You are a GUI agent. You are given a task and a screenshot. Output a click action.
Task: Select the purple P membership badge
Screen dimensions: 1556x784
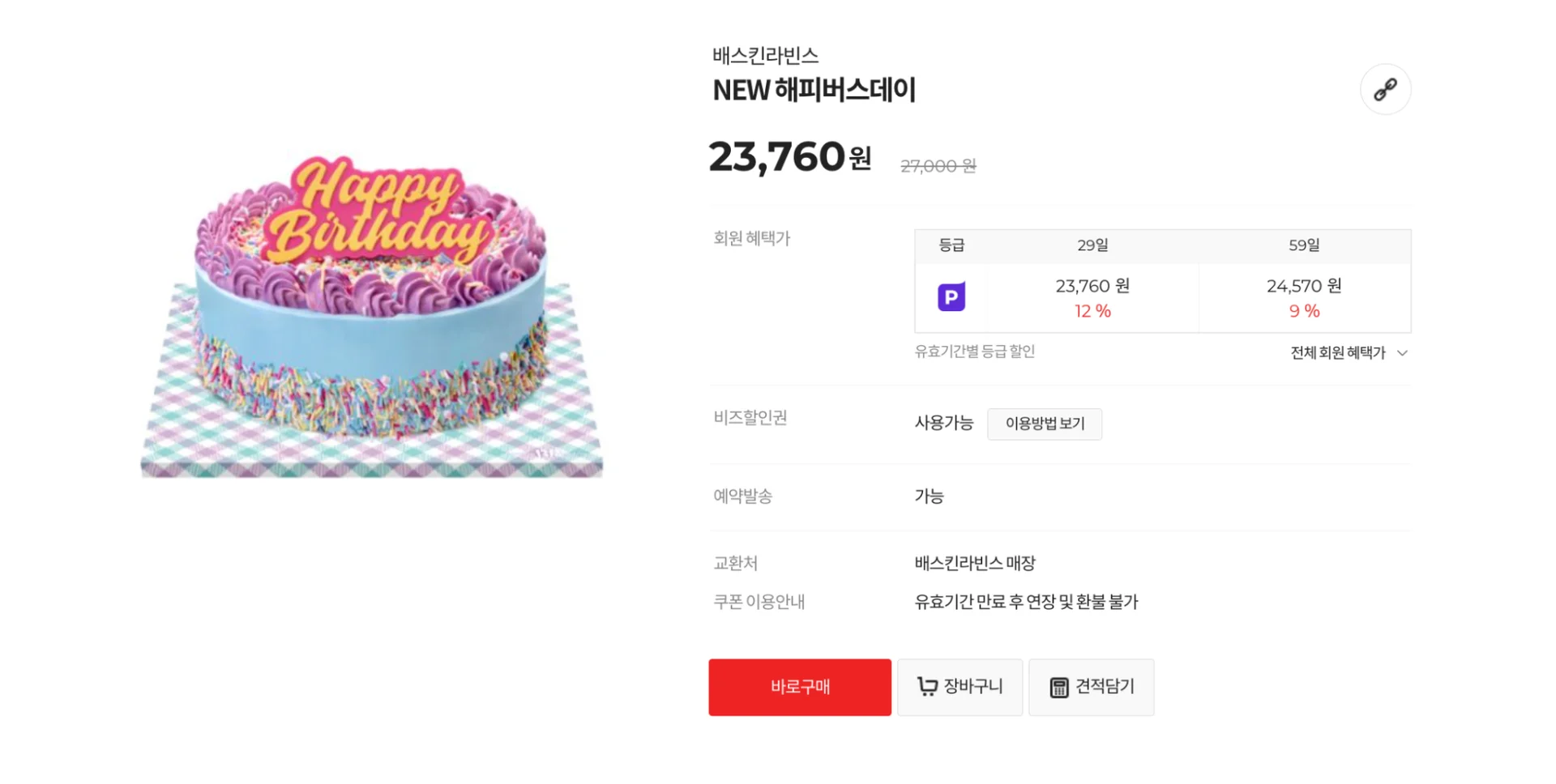951,297
